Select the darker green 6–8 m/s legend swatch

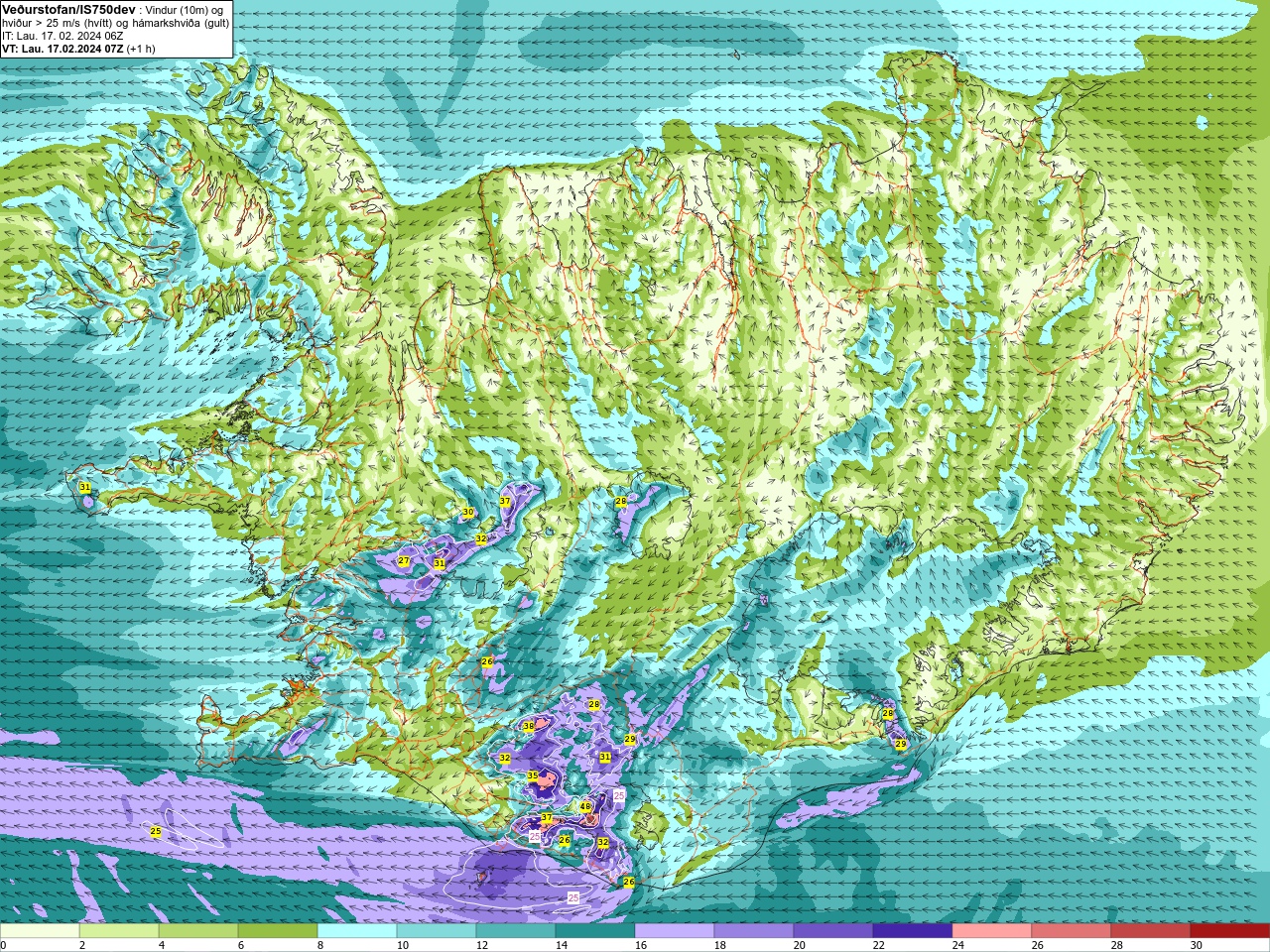278,931
